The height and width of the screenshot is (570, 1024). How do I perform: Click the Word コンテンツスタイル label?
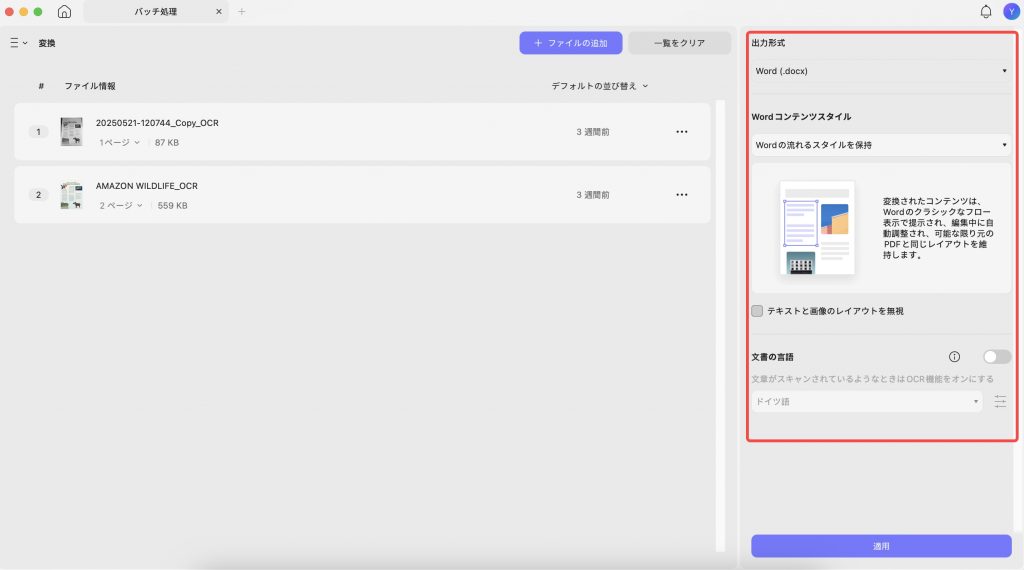pos(801,117)
